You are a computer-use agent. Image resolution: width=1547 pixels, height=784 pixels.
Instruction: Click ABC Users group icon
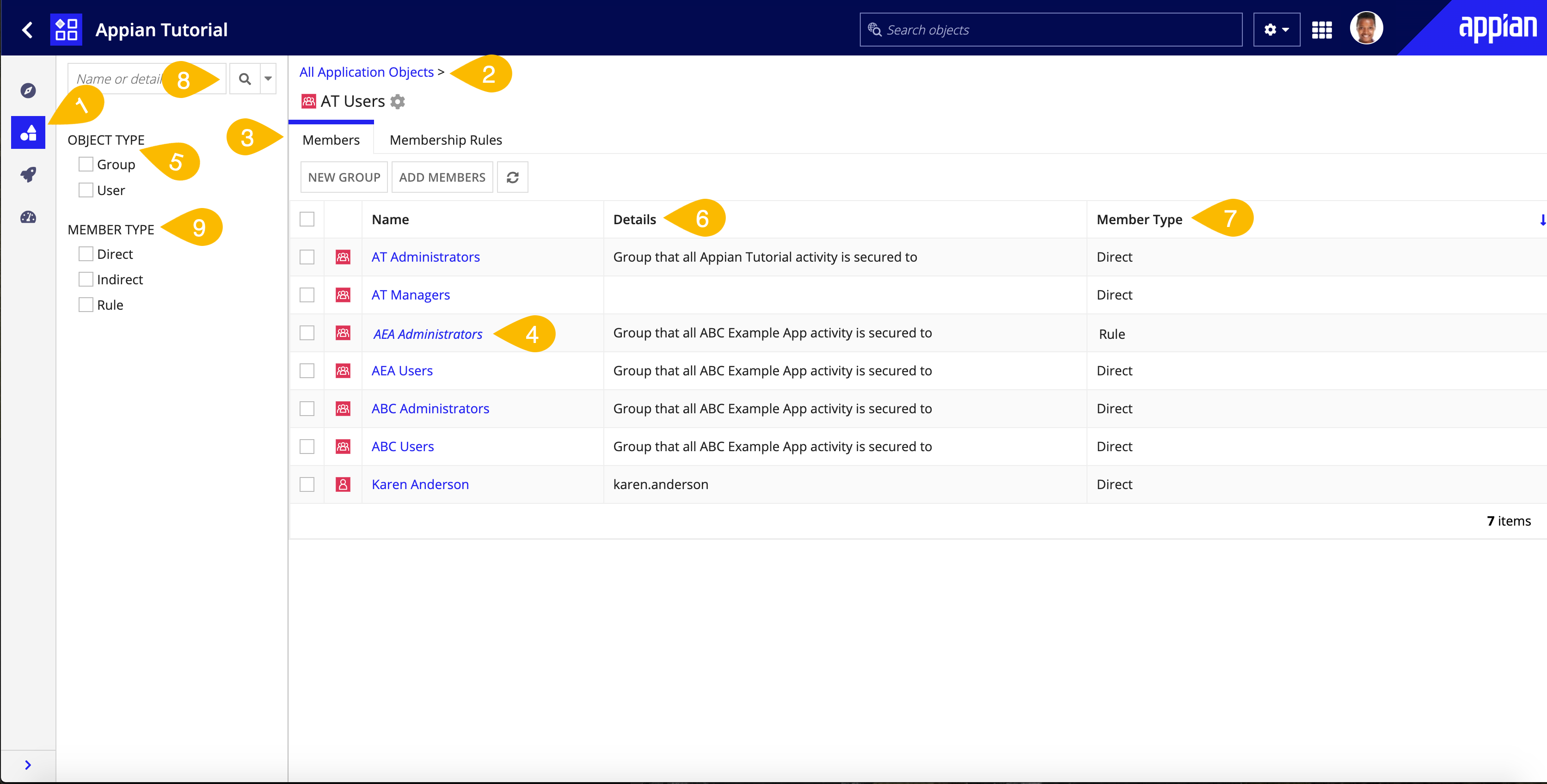pos(343,446)
